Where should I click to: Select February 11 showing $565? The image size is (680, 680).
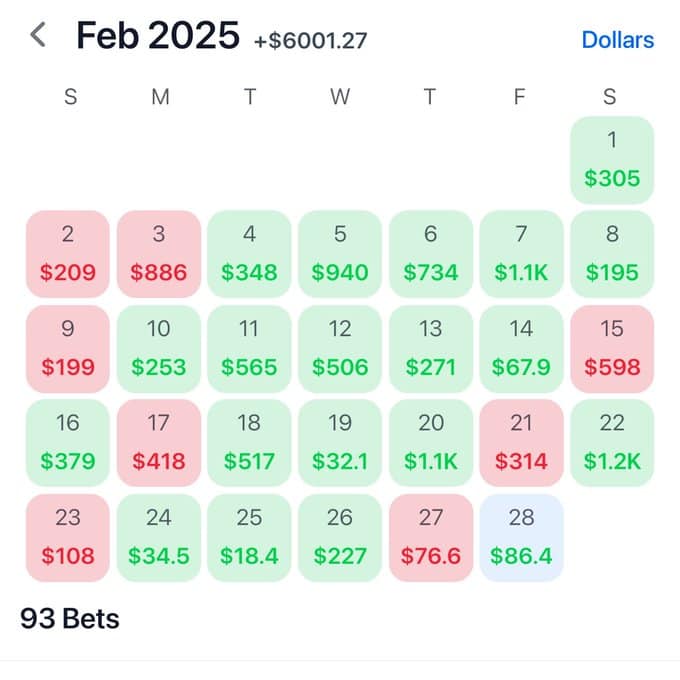[x=249, y=349]
